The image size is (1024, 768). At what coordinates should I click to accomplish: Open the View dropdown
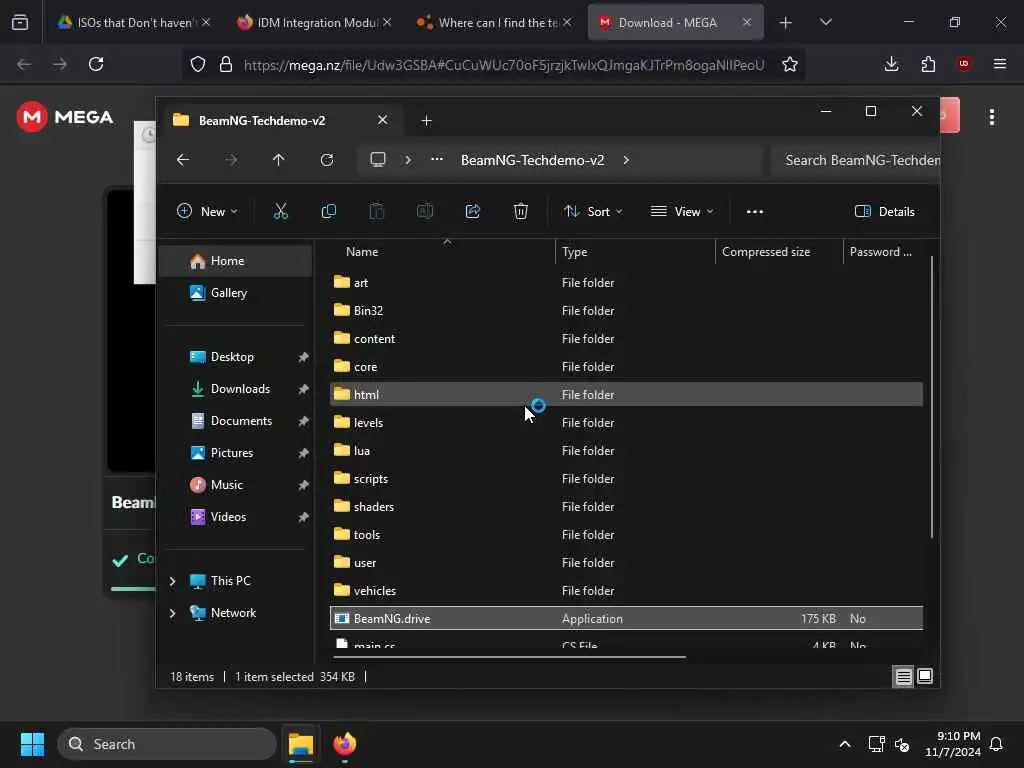tap(682, 212)
